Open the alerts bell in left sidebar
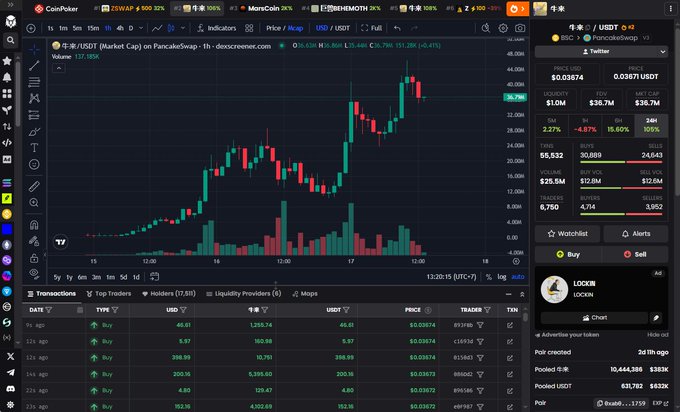Viewport: 680px width, 412px height. point(7,77)
